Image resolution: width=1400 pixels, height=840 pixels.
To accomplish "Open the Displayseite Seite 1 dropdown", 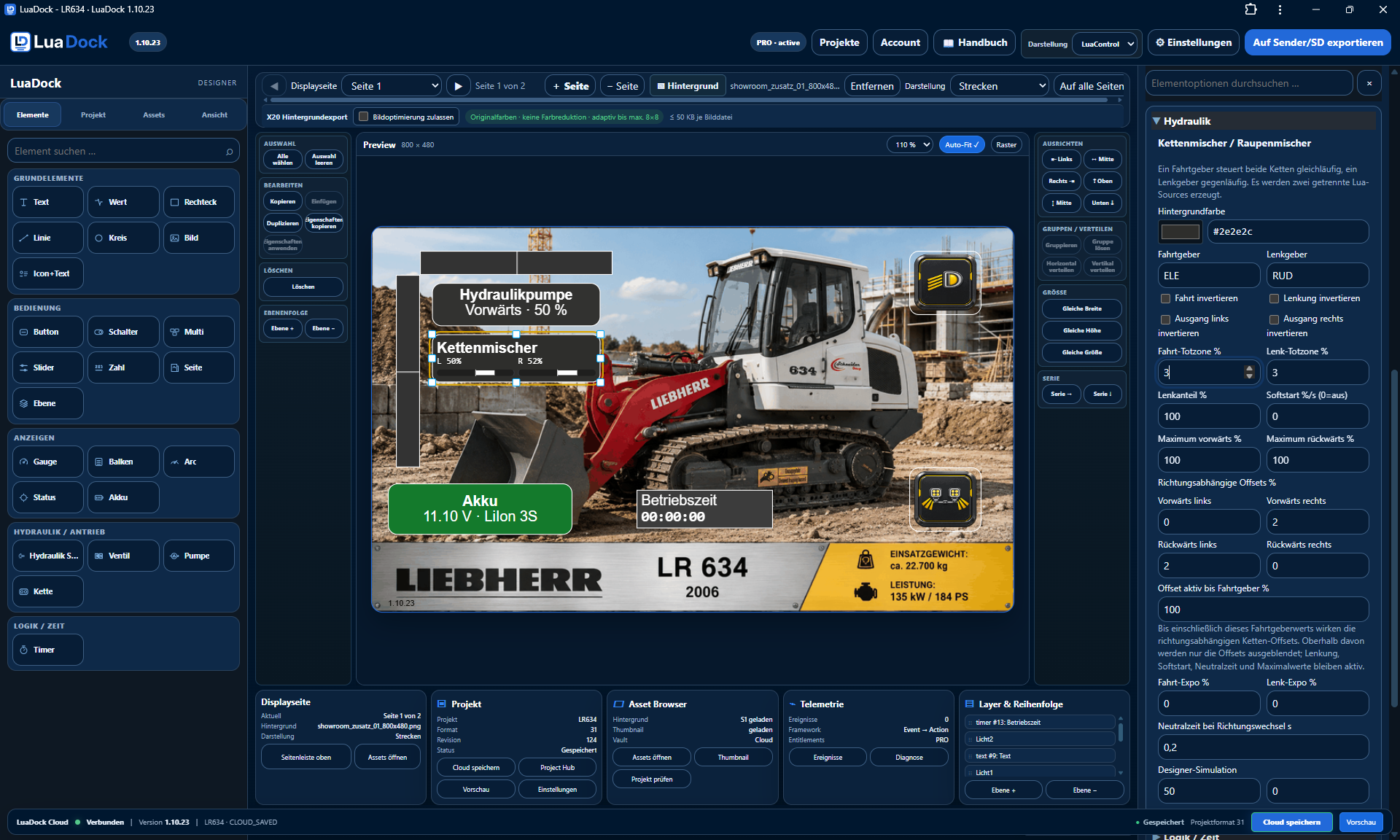I will (x=392, y=86).
